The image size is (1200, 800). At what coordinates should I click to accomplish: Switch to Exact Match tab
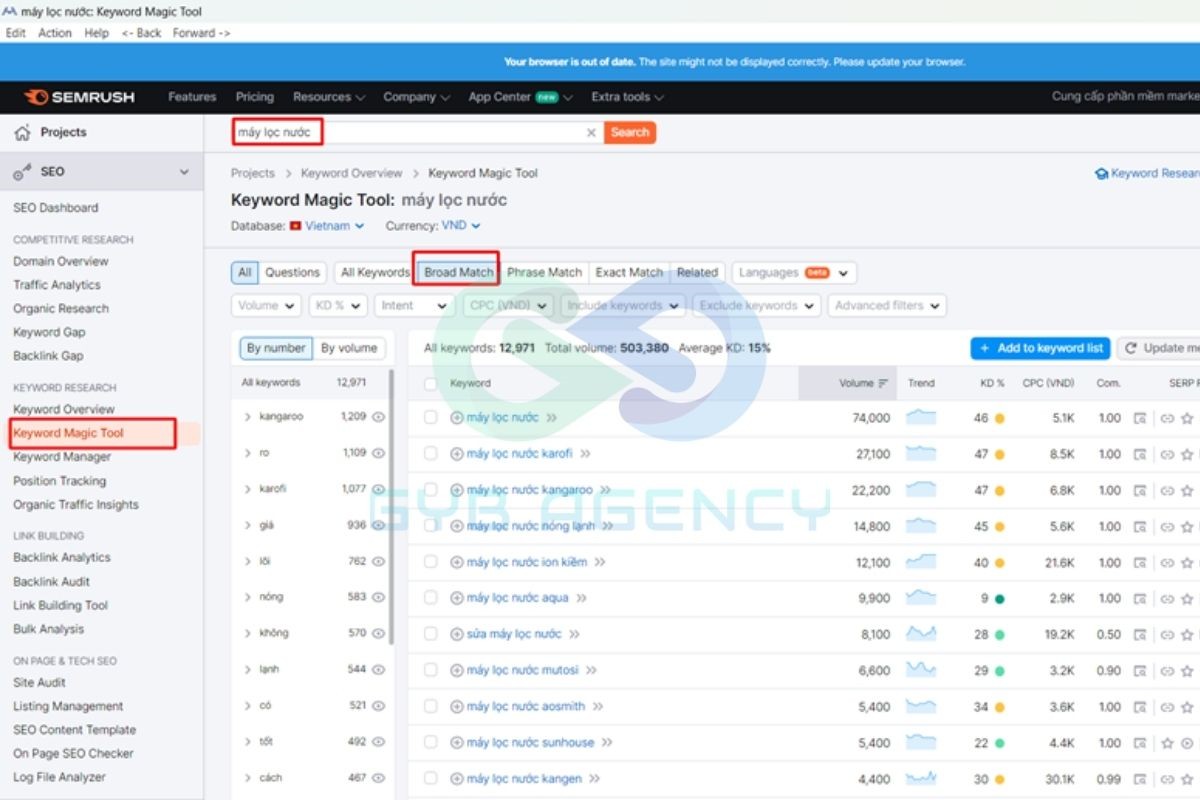pyautogui.click(x=629, y=272)
